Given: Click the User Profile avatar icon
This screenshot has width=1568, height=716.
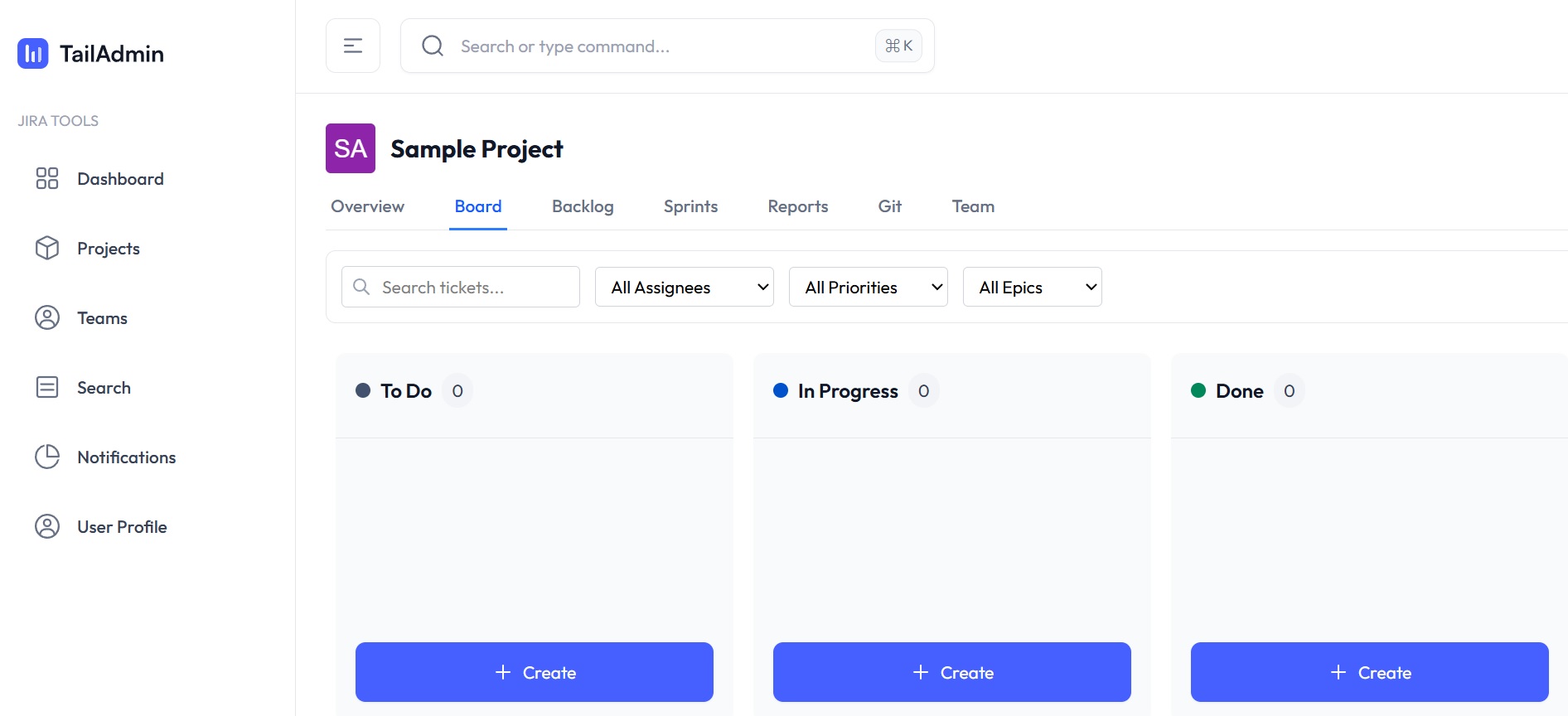Looking at the screenshot, I should (47, 527).
